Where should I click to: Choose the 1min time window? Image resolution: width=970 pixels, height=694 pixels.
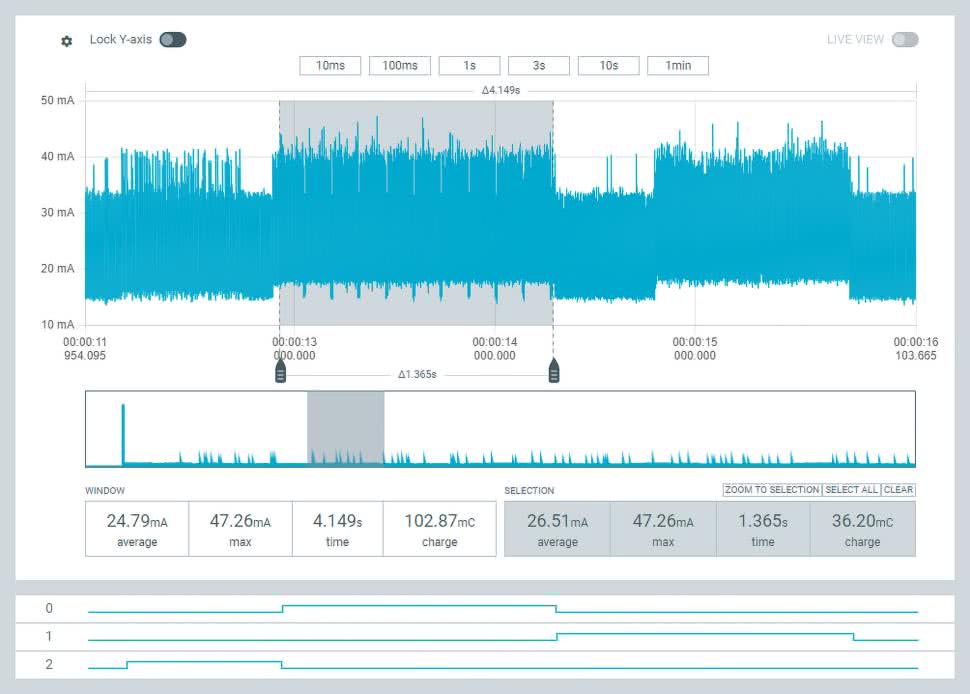(x=678, y=66)
